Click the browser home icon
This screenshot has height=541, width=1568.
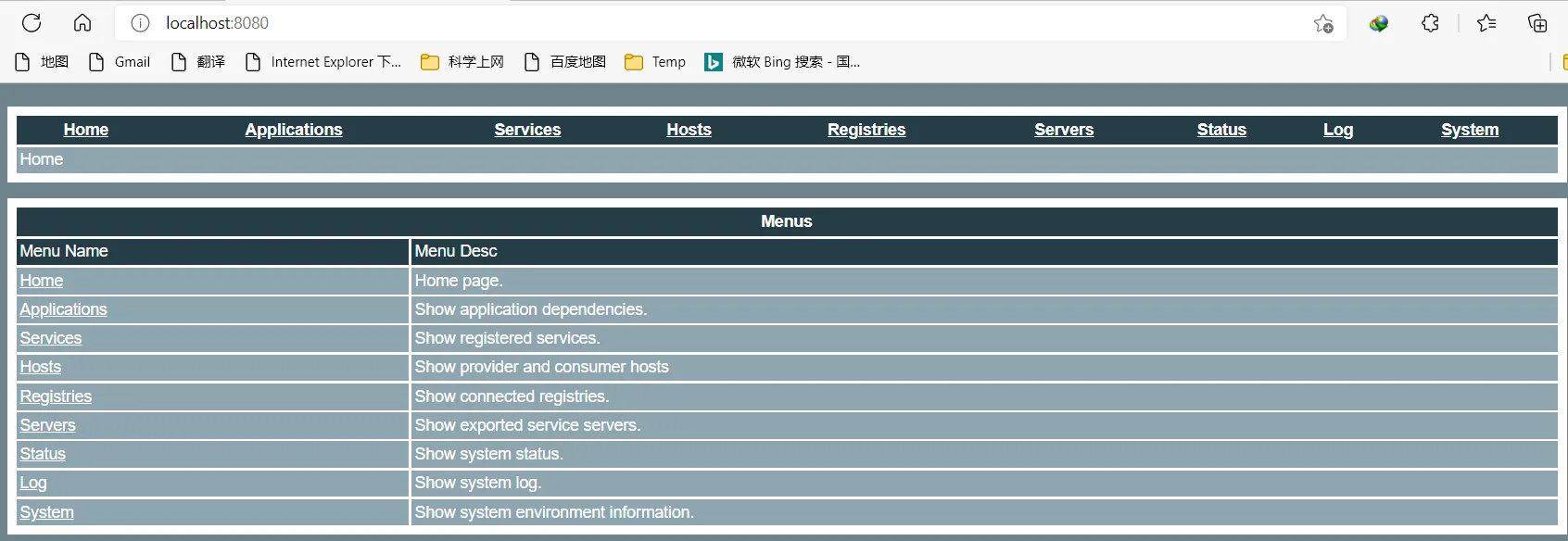click(x=82, y=23)
